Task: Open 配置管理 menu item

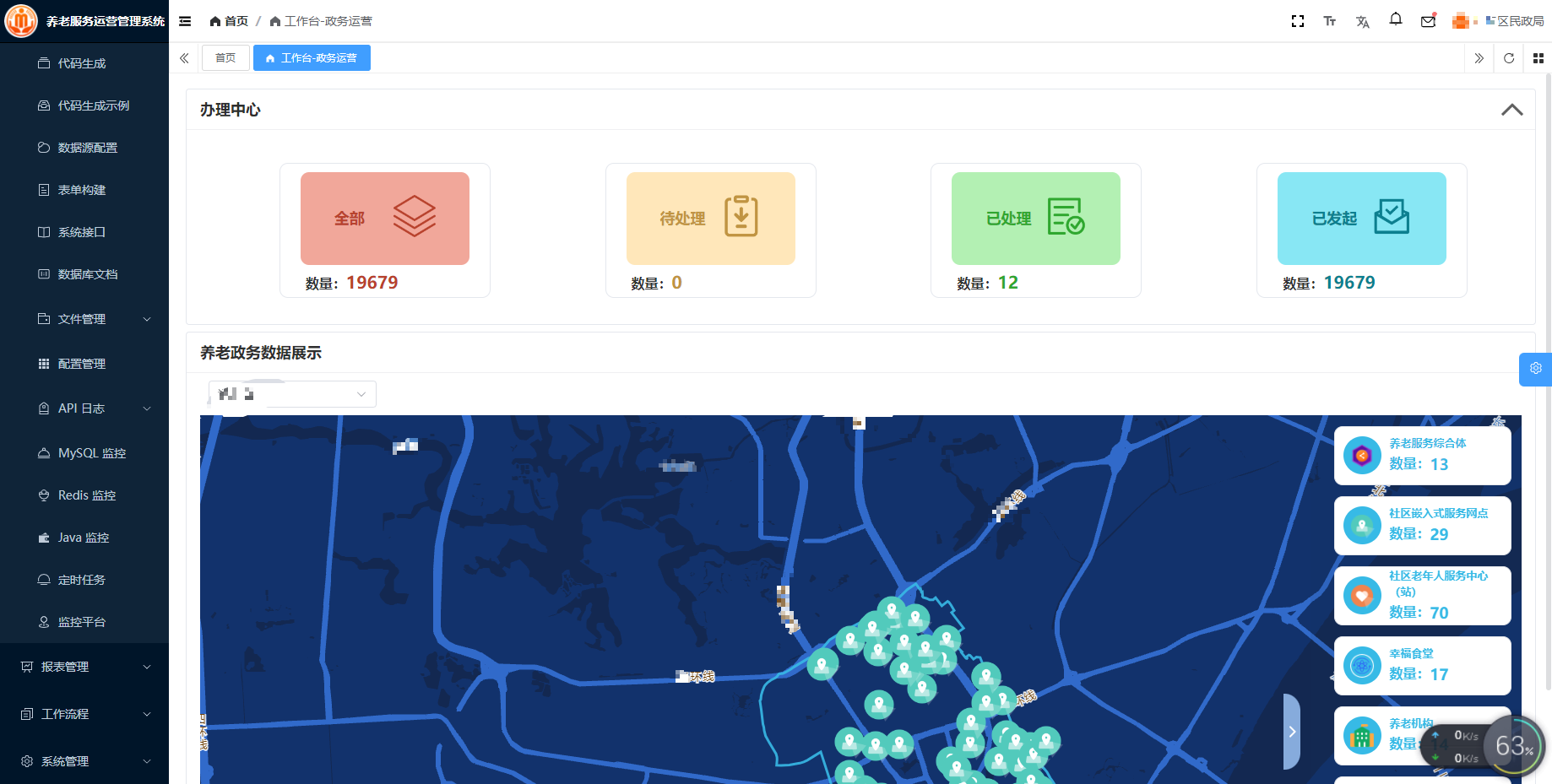Action: (84, 364)
